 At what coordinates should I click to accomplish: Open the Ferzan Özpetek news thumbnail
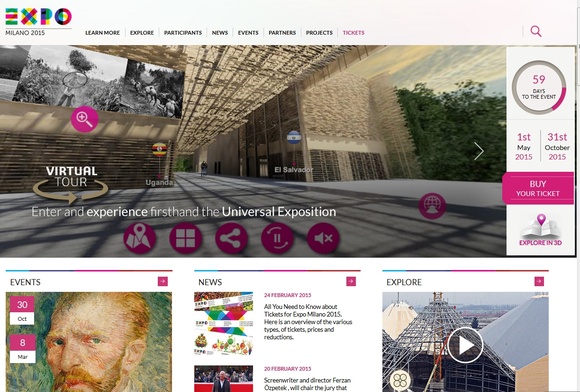pyautogui.click(x=223, y=379)
